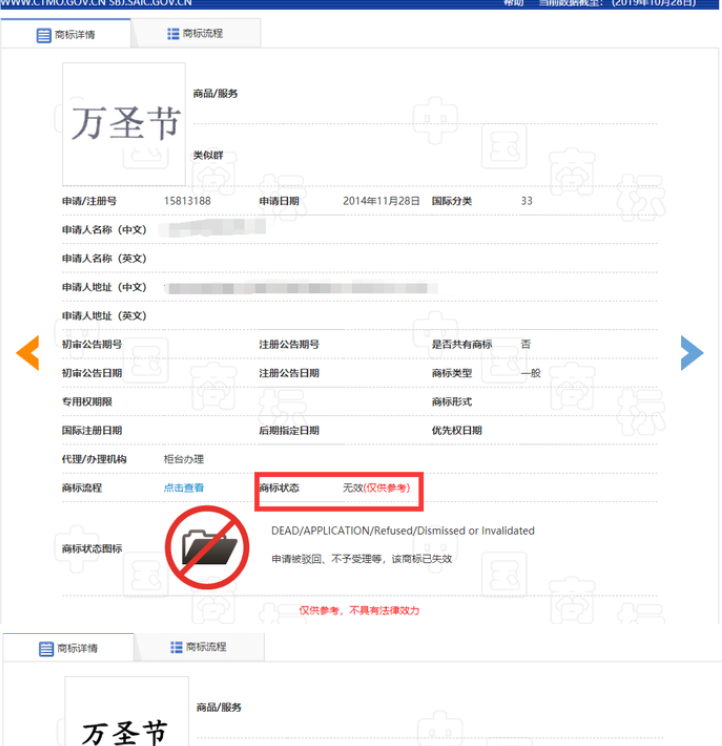The image size is (722, 746).
Task: Click the 点击查看 link for trademark flow
Action: pos(184,488)
